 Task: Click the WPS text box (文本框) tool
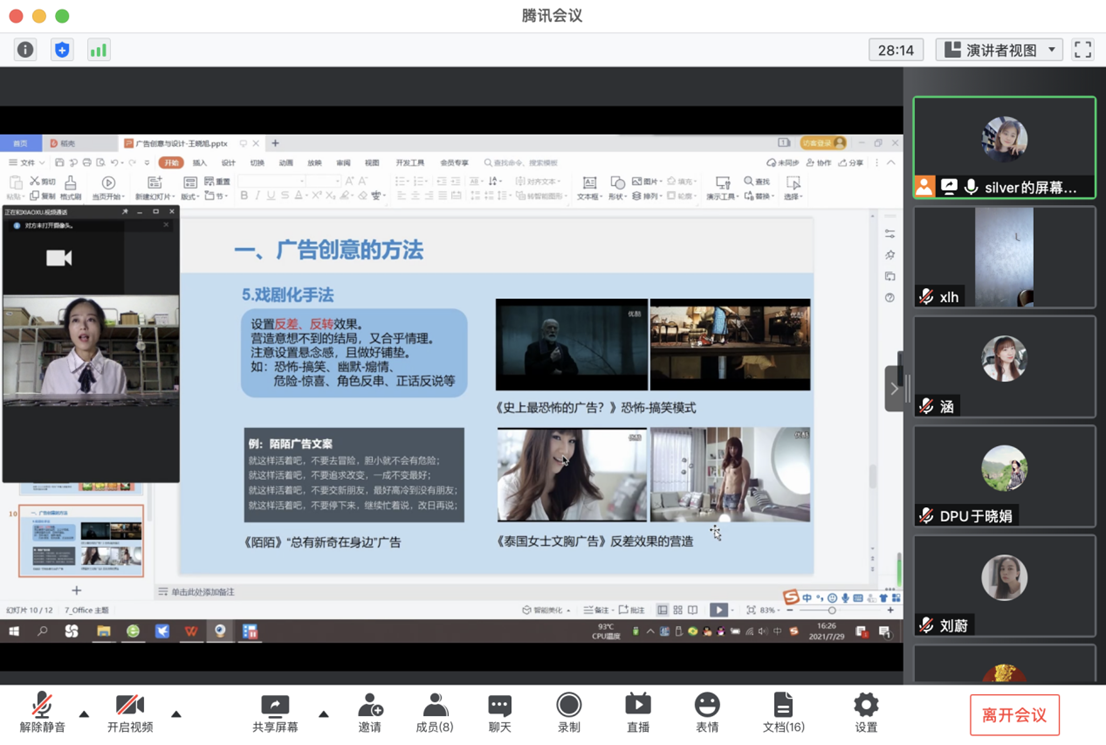588,188
